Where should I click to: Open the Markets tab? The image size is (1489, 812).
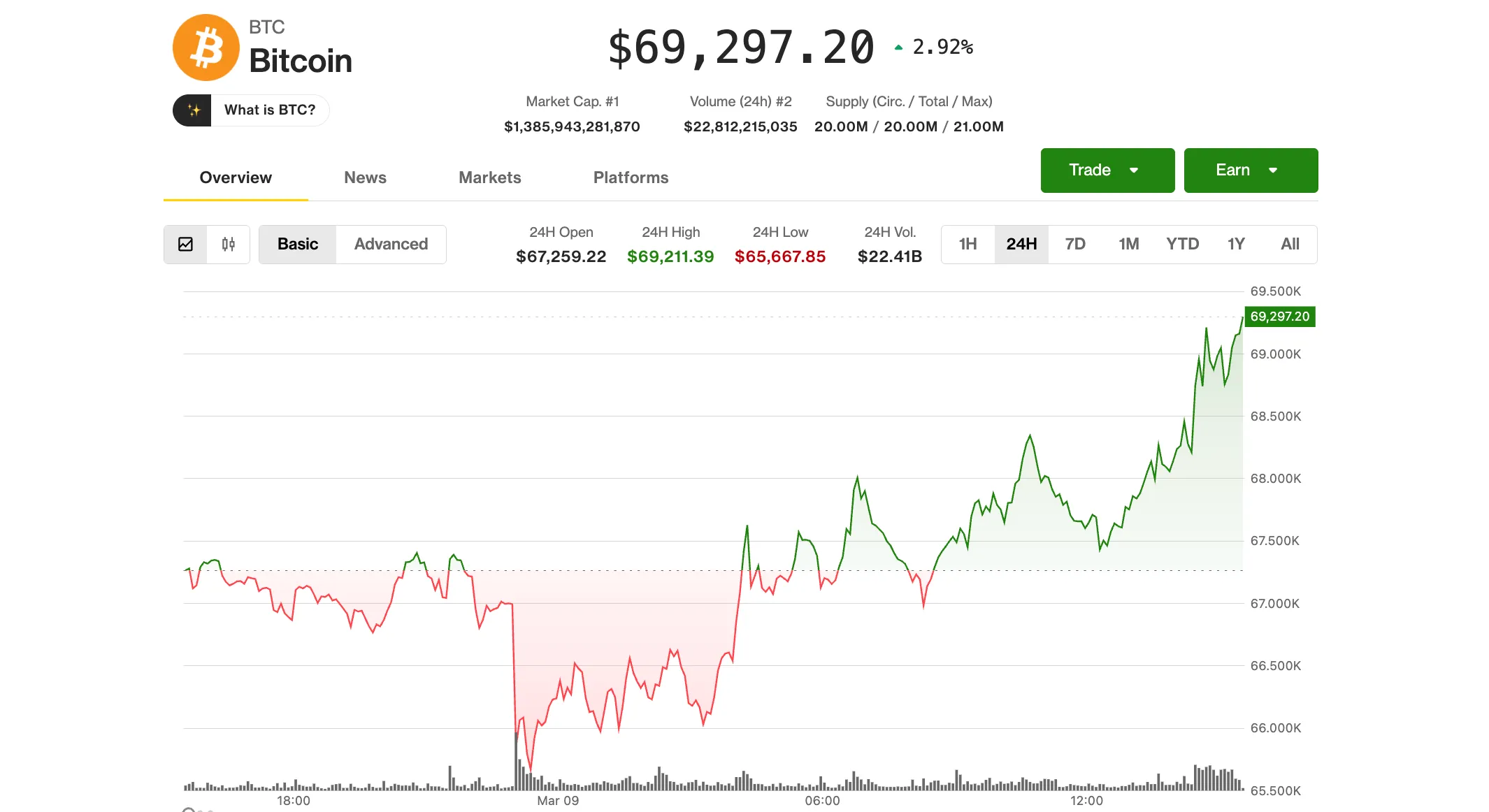point(489,177)
